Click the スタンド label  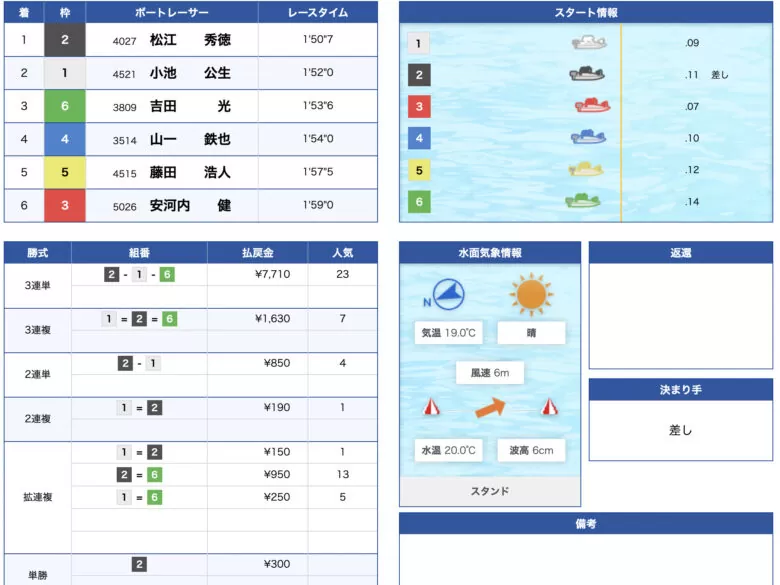click(490, 491)
